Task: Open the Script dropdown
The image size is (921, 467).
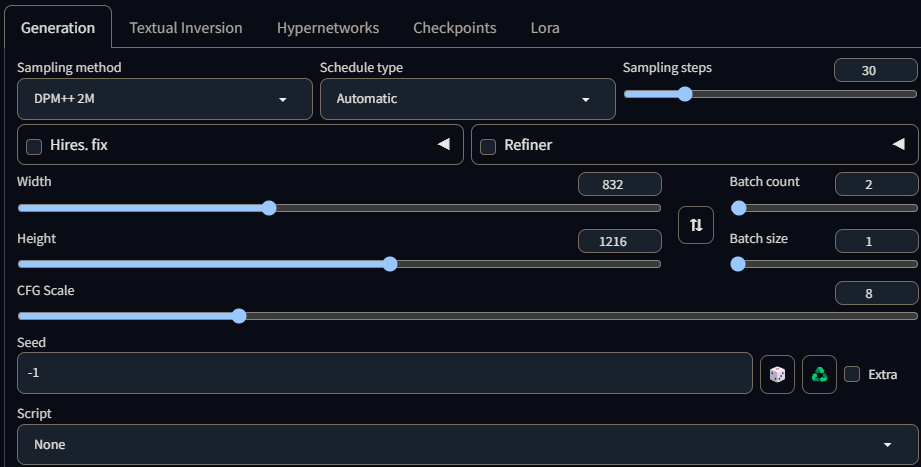Action: pyautogui.click(x=466, y=444)
